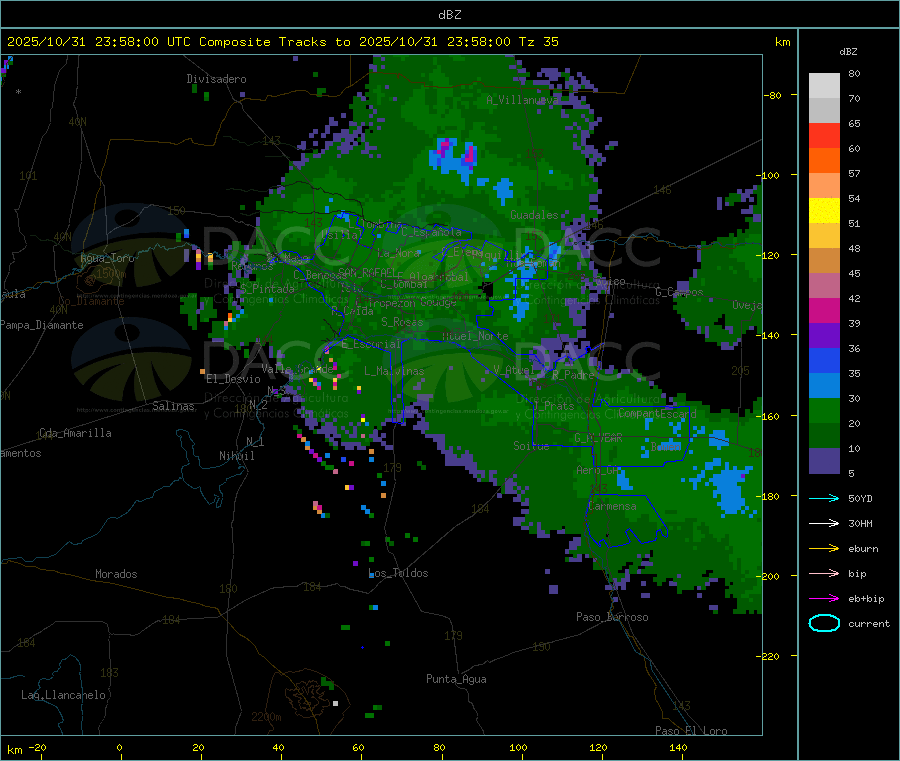900x761 pixels.
Task: Click the Paso_El_Loro map label
Action: 691,731
